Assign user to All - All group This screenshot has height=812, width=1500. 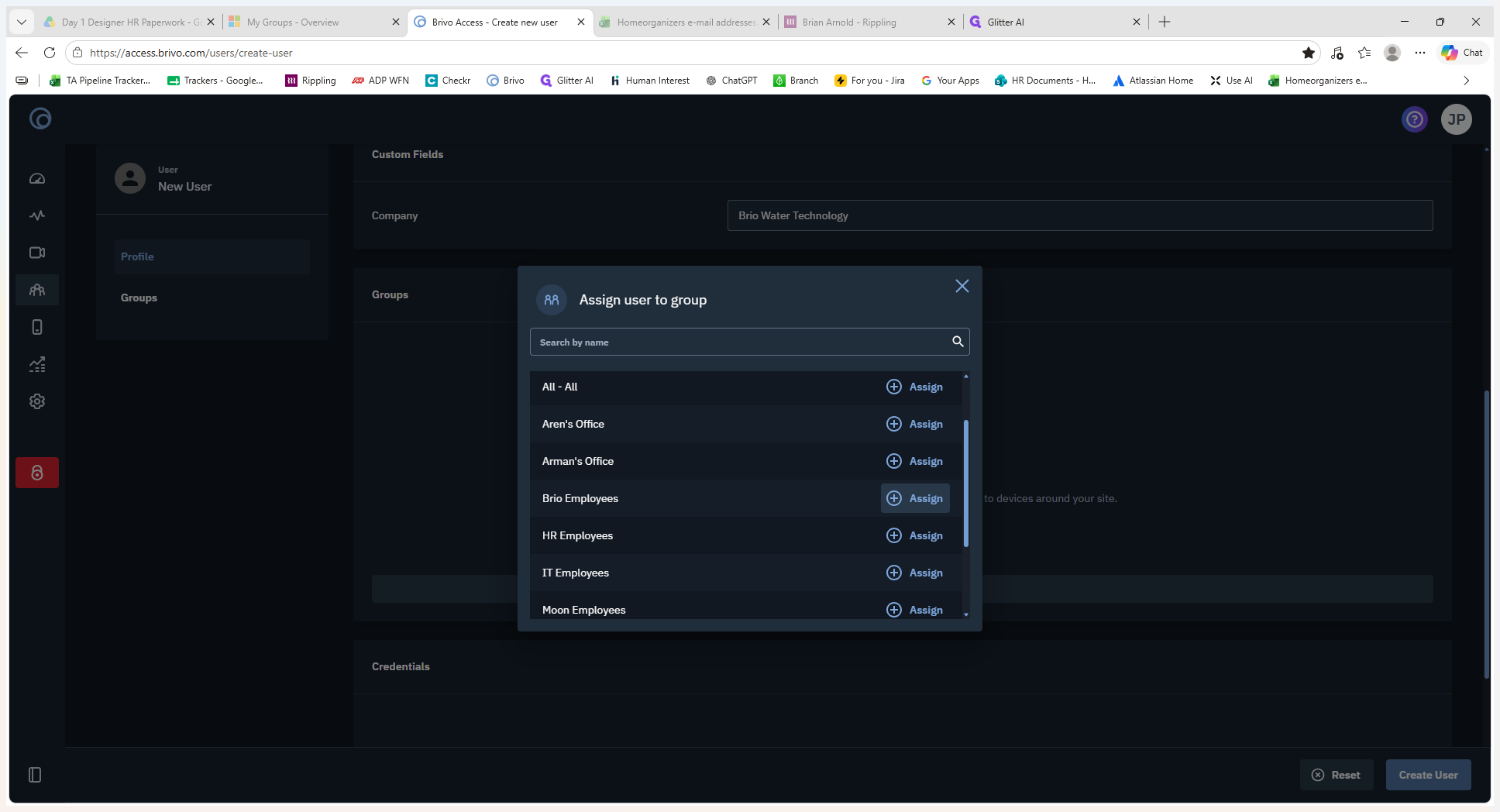(x=915, y=387)
